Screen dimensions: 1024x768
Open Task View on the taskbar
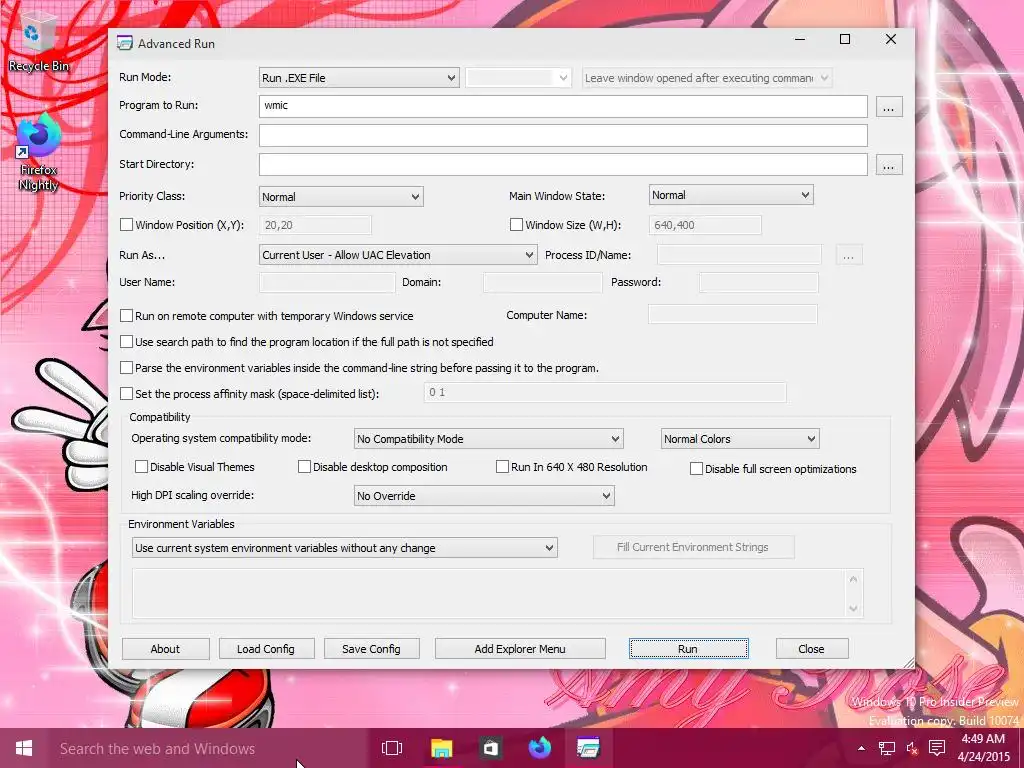[x=392, y=748]
